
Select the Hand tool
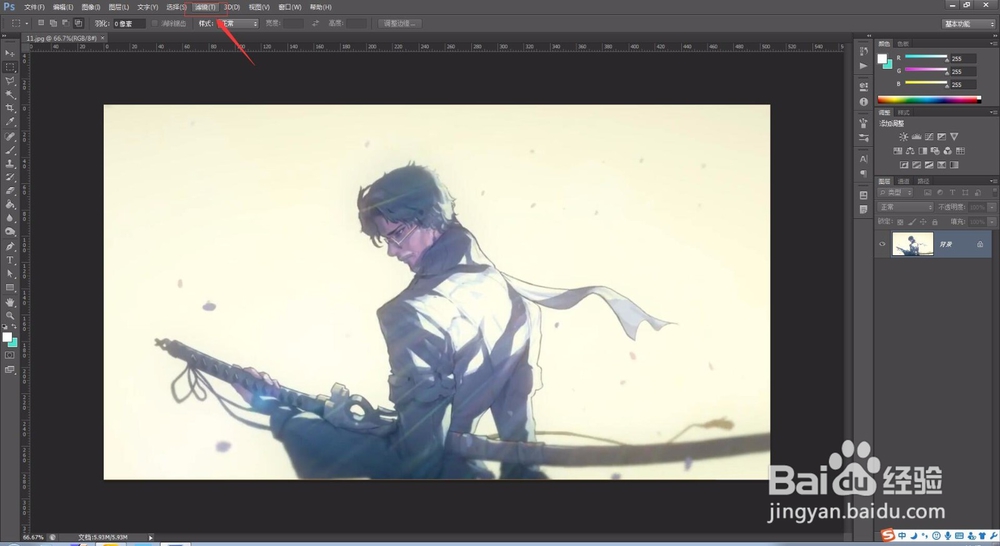pos(10,302)
